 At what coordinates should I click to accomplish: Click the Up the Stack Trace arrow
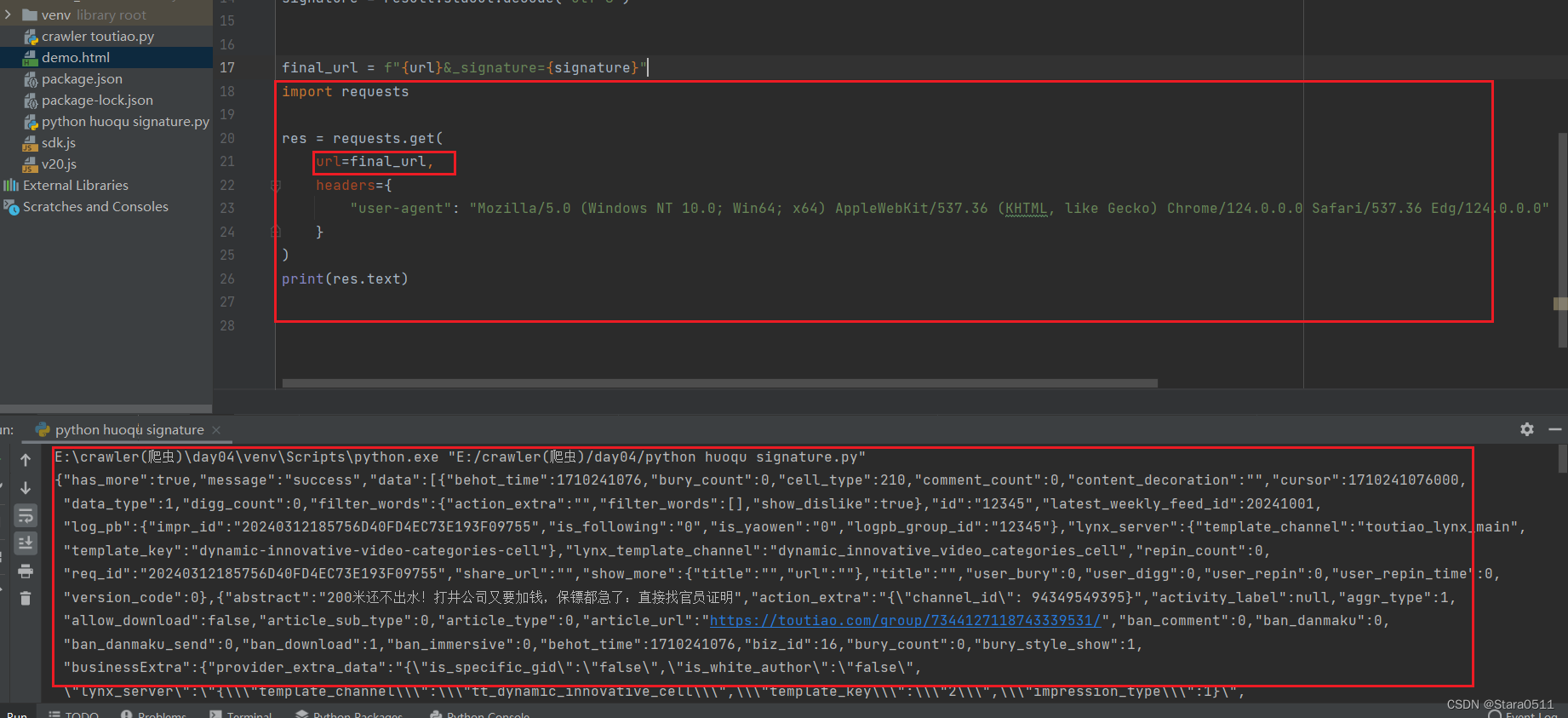pyautogui.click(x=26, y=460)
